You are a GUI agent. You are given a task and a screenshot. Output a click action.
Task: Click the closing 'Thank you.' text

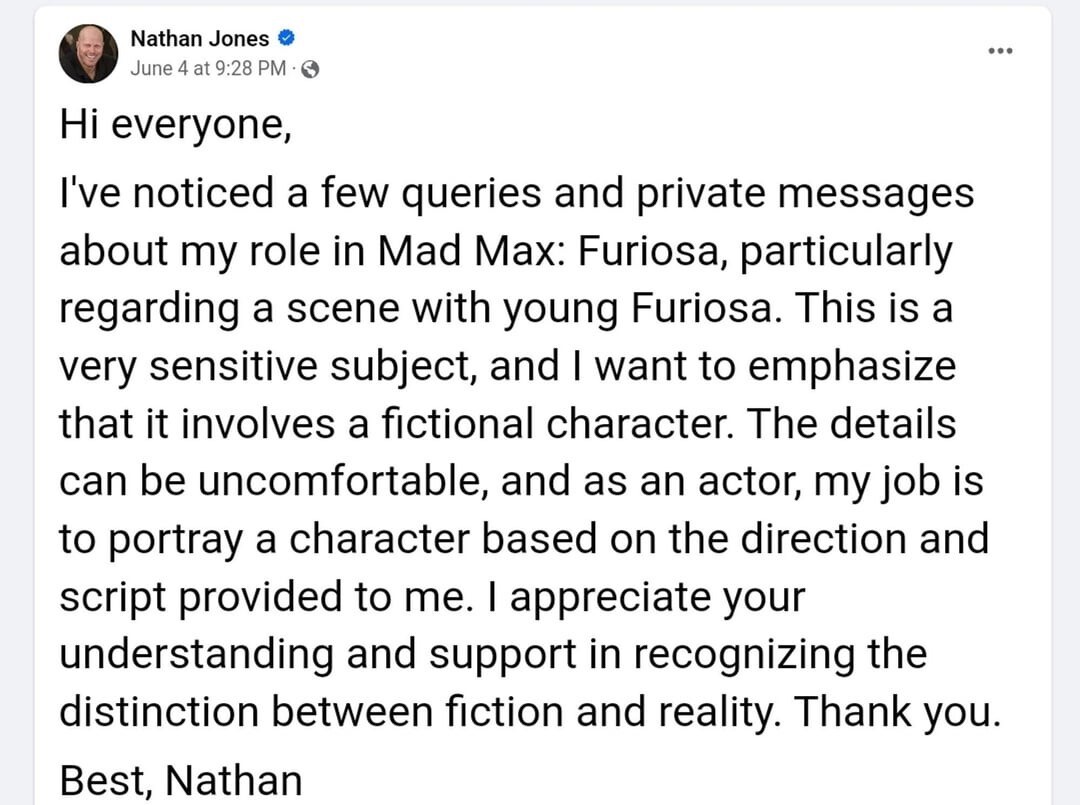point(897,712)
